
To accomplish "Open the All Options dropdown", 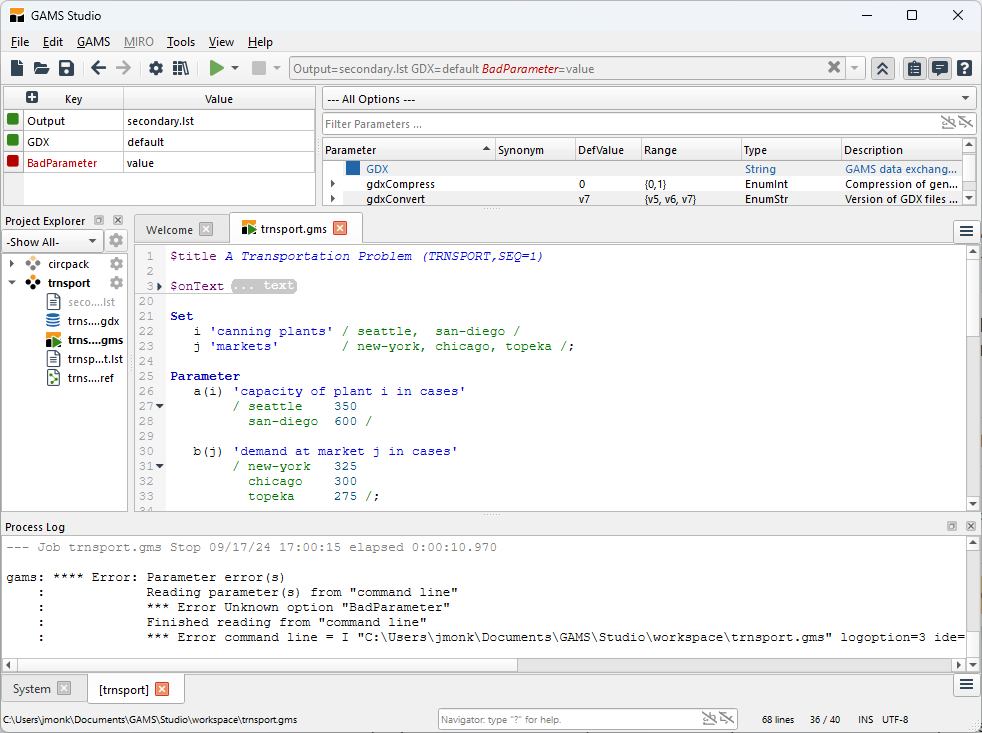I will coord(649,99).
